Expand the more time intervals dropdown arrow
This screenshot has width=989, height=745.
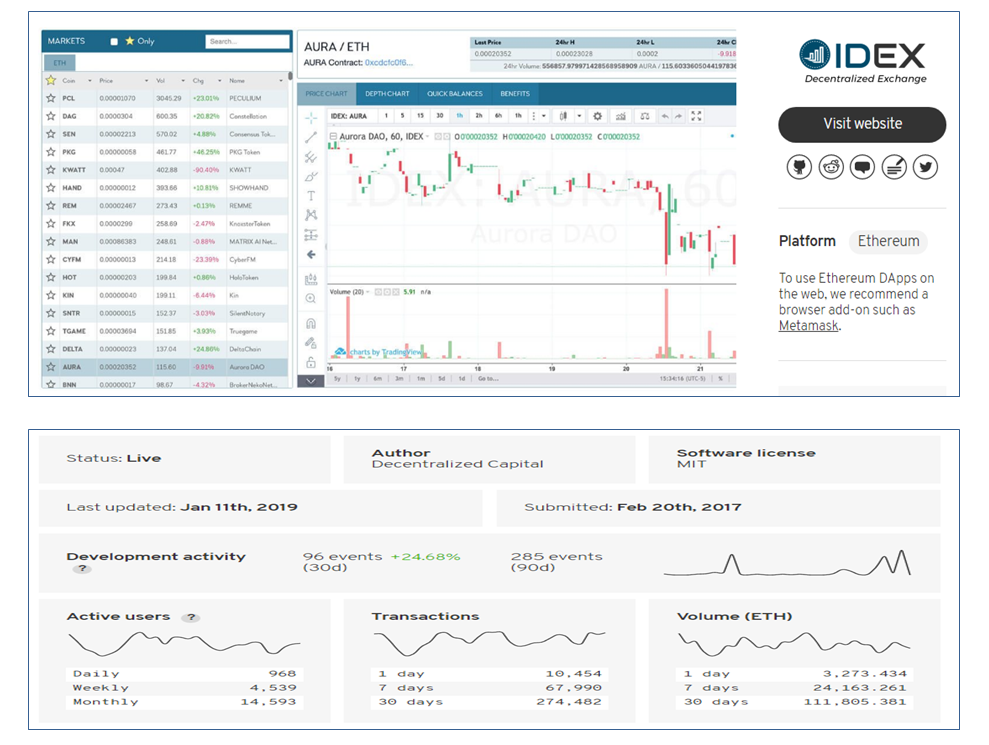coord(544,116)
